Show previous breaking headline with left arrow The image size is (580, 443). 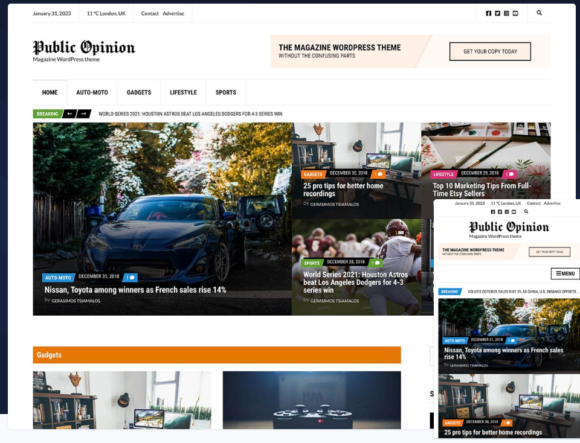70,114
